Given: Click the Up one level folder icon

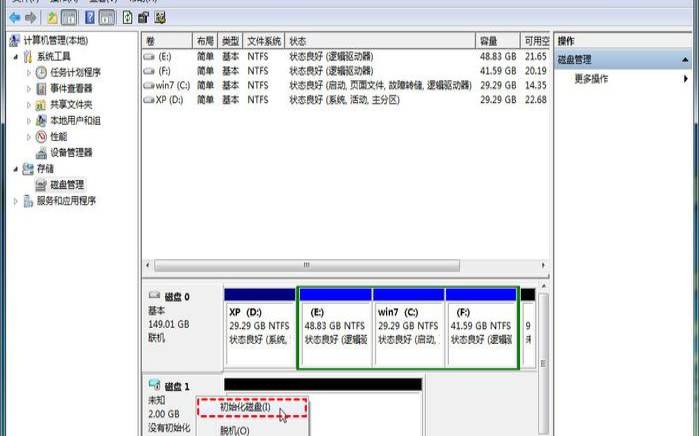Looking at the screenshot, I should tap(53, 18).
